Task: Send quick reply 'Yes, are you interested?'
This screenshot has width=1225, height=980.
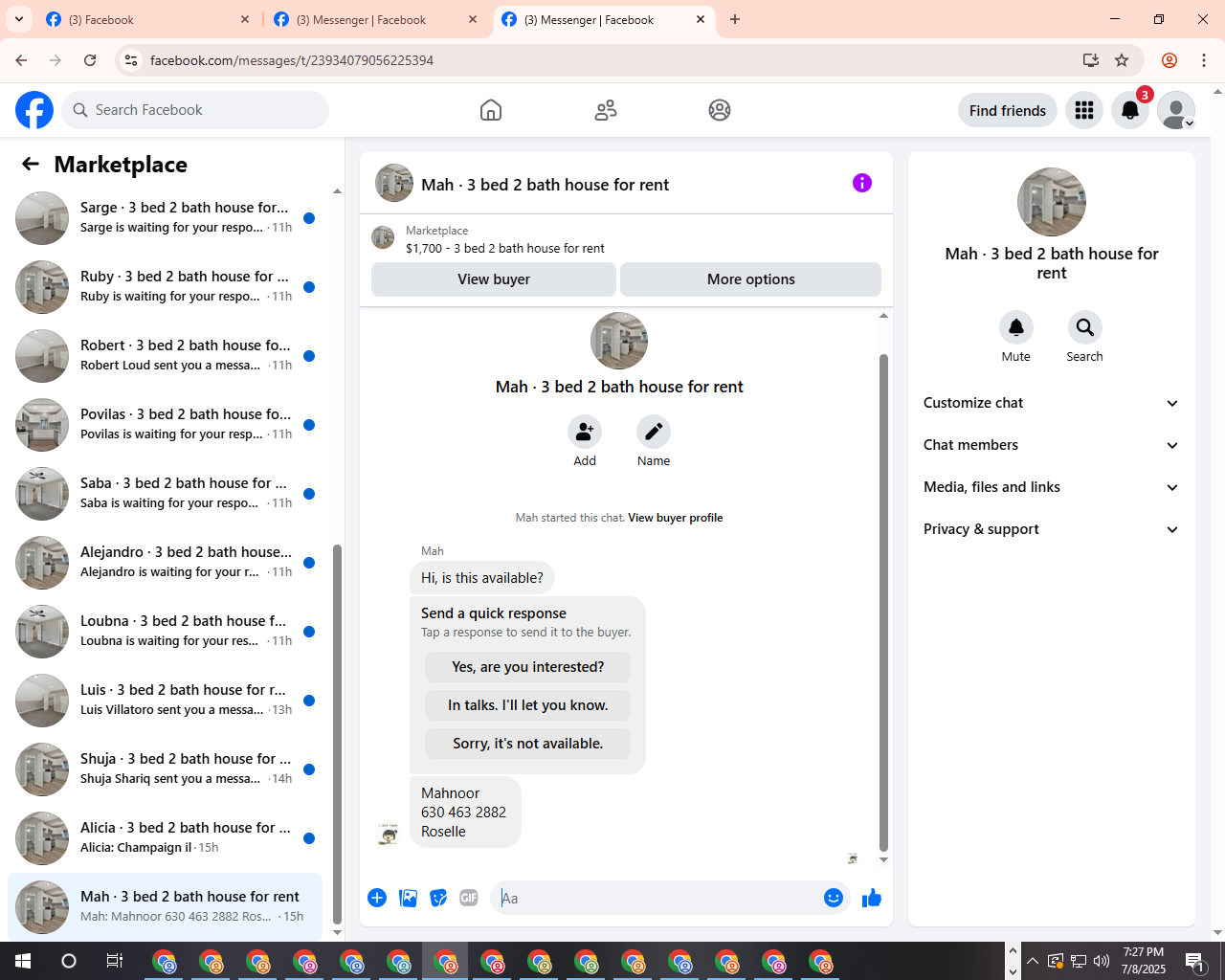Action: [528, 667]
